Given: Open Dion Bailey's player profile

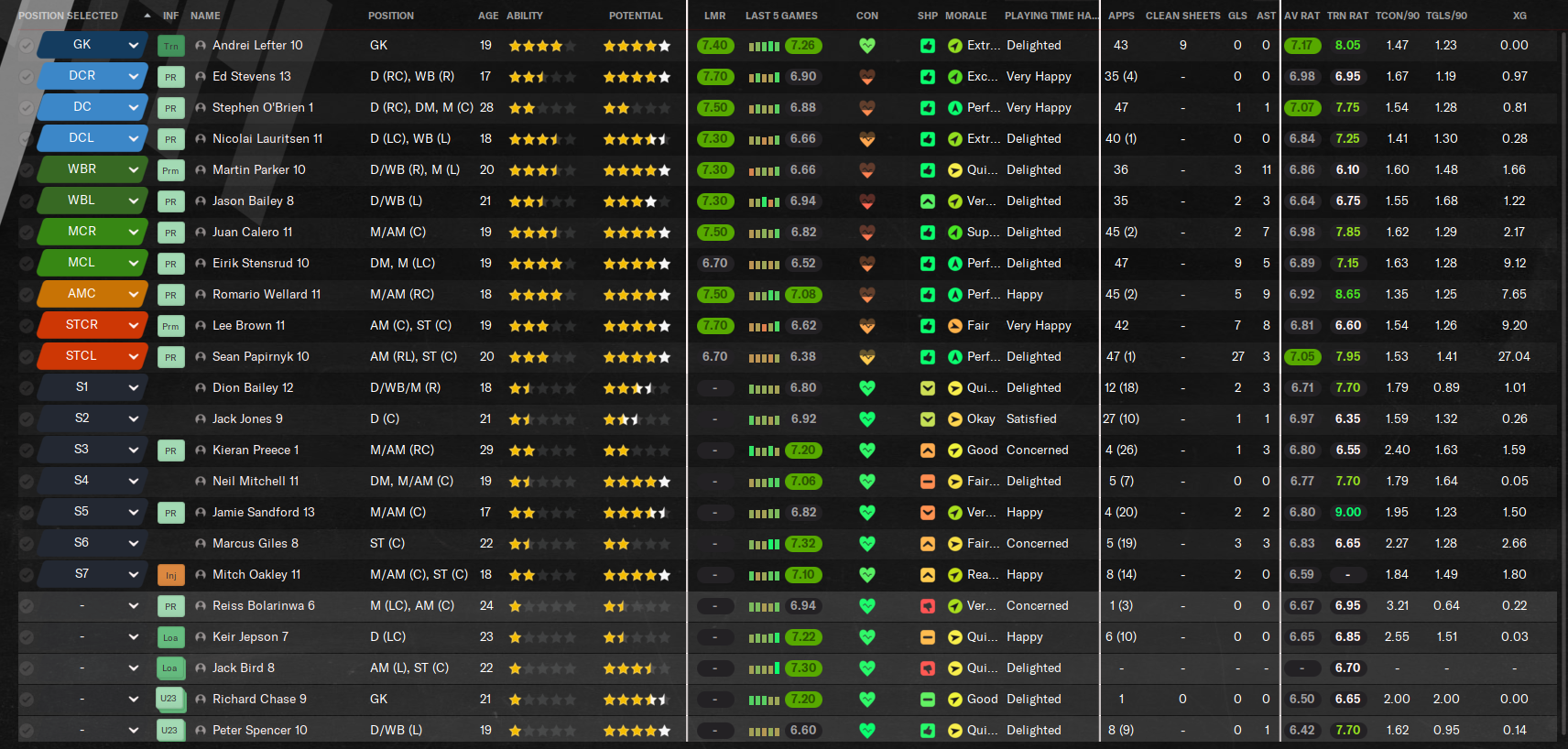Looking at the screenshot, I should tap(253, 388).
